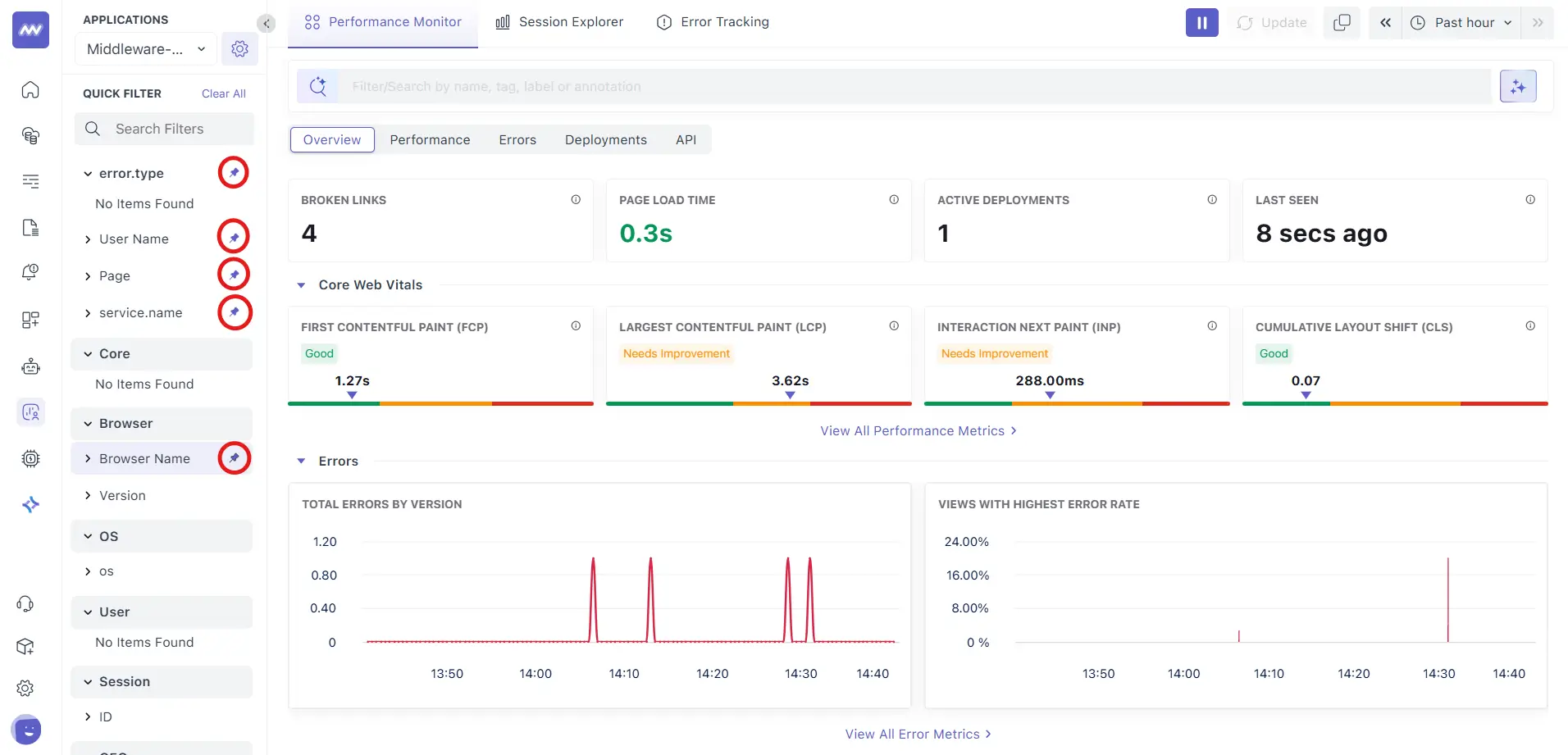Open the Alerts bell icon in the sidebar
Image resolution: width=1568 pixels, height=755 pixels.
[x=30, y=271]
